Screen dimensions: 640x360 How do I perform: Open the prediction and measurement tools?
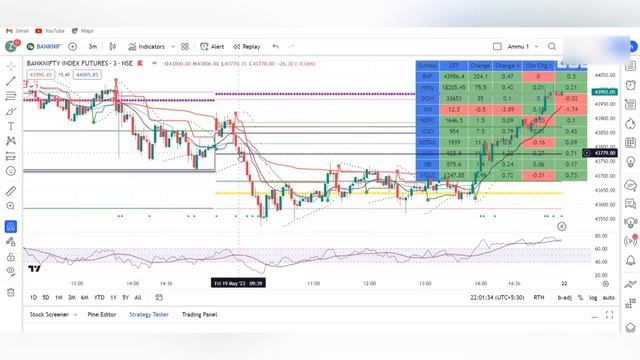pyautogui.click(x=11, y=156)
